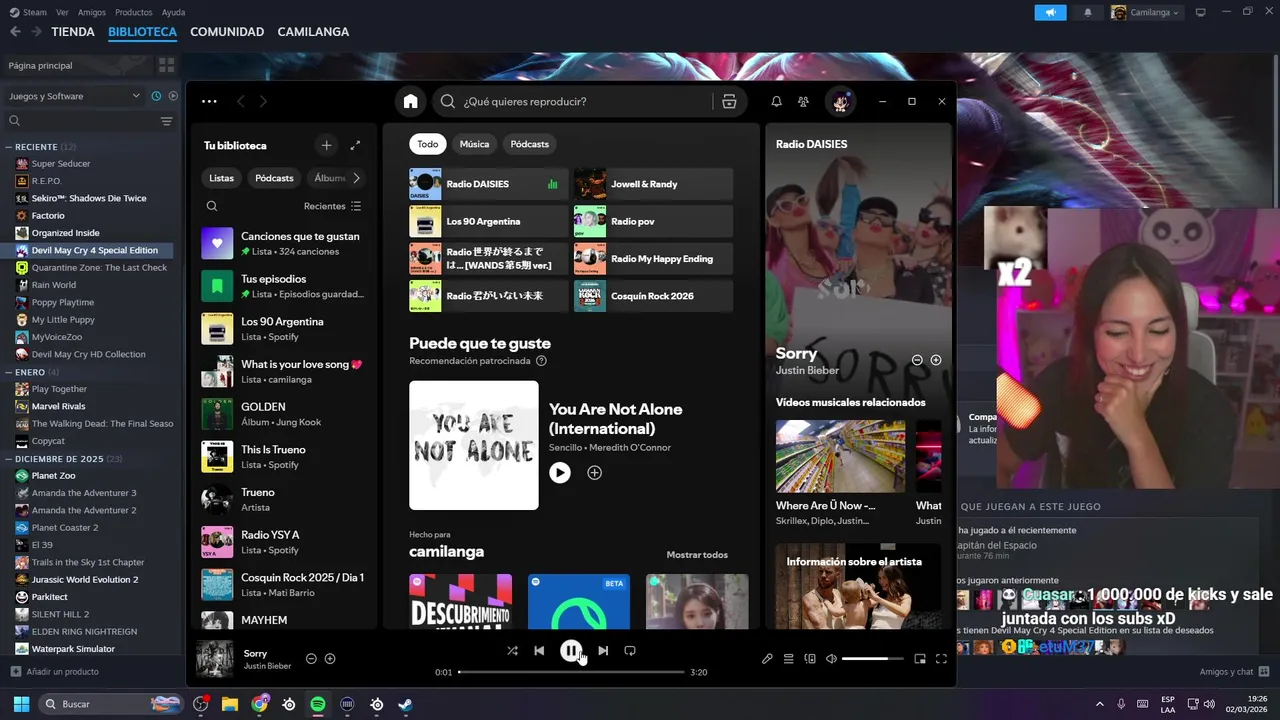The height and width of the screenshot is (720, 1280).
Task: Go forward in Spotify navigation
Action: 263,101
